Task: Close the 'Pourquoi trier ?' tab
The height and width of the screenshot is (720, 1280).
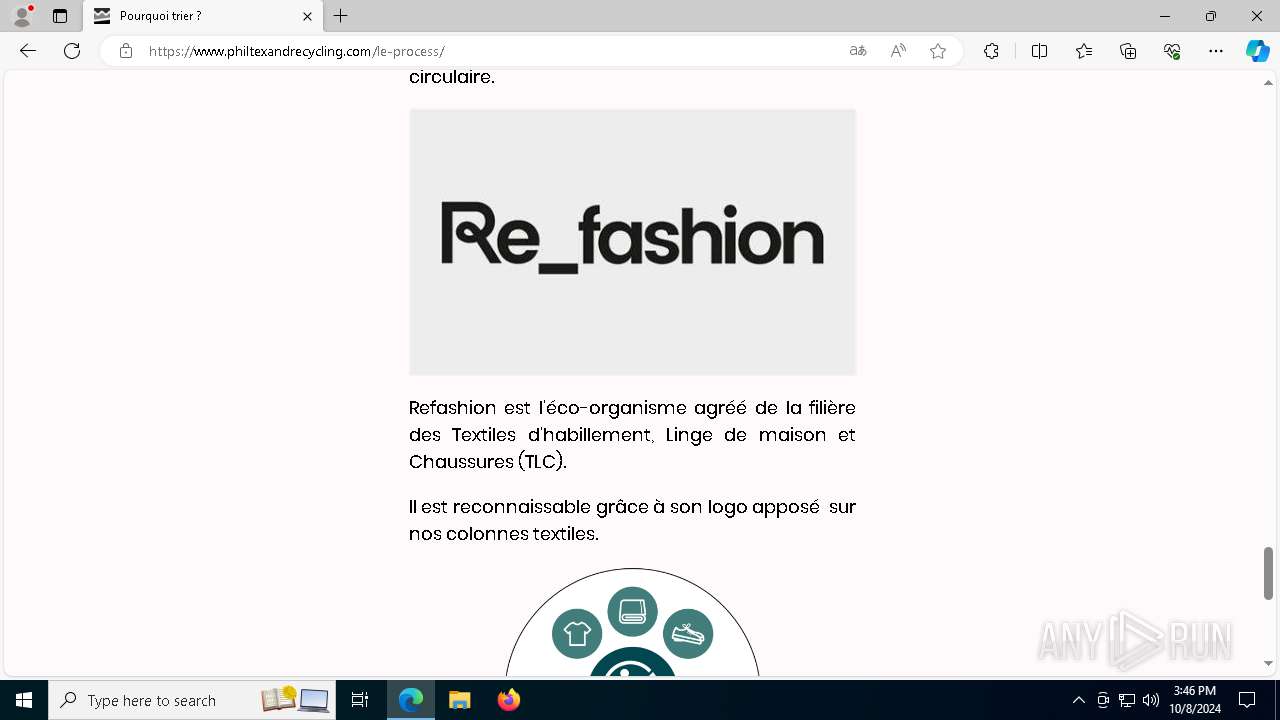Action: (x=307, y=16)
